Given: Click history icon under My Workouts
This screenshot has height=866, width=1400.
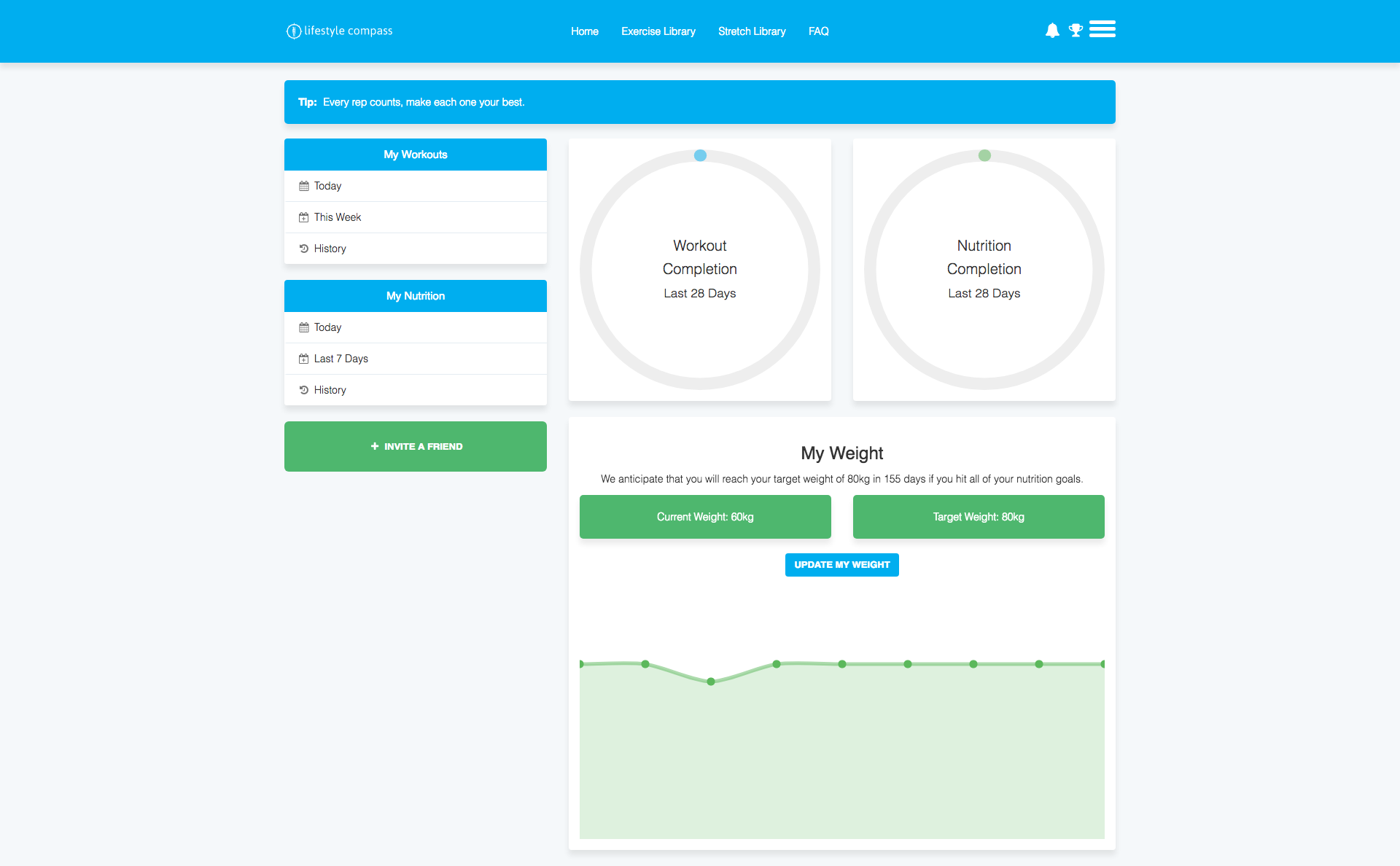Looking at the screenshot, I should point(303,249).
